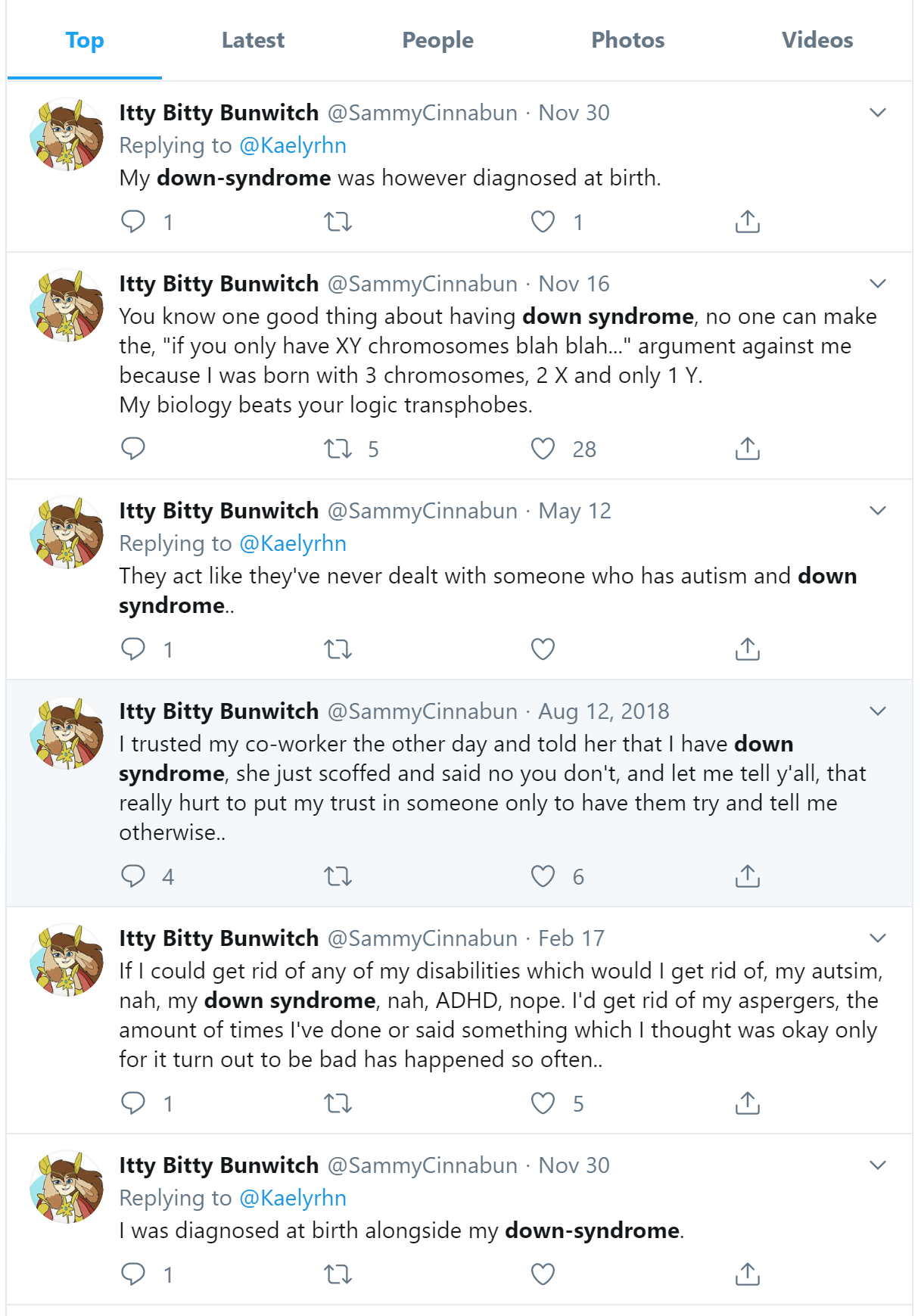
Task: Click the Aug 12, 2018 timestamp
Action: [603, 711]
